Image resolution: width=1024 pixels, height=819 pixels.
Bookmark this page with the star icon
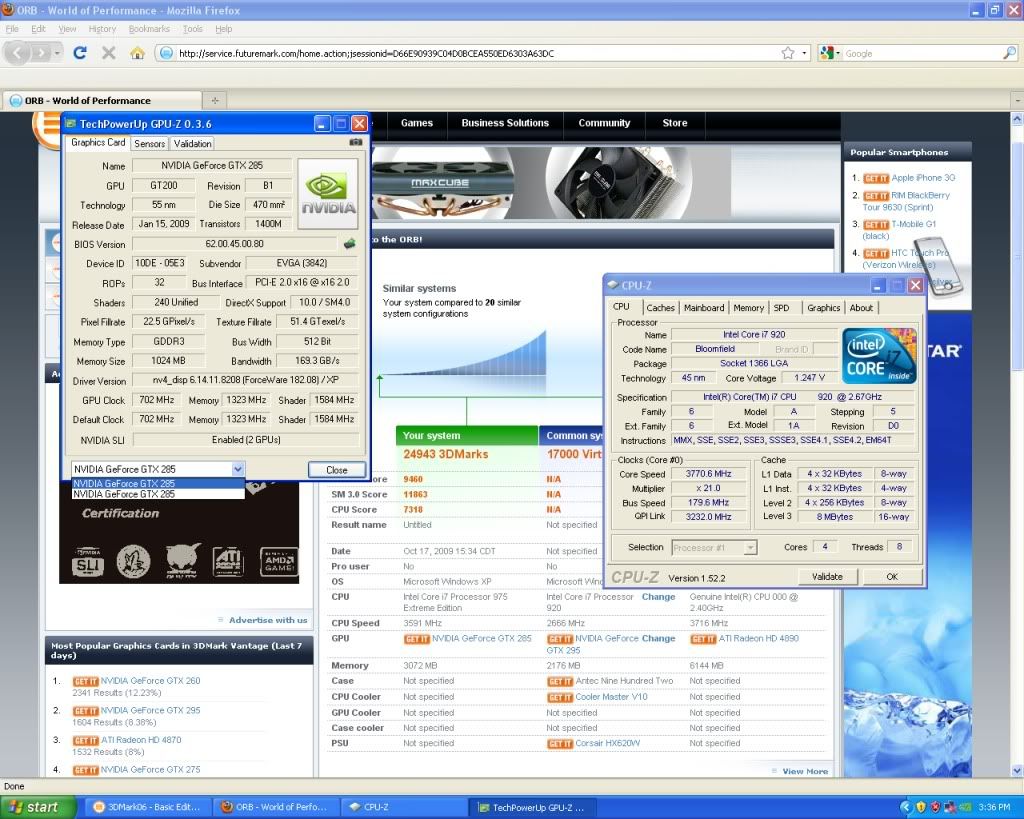point(788,53)
